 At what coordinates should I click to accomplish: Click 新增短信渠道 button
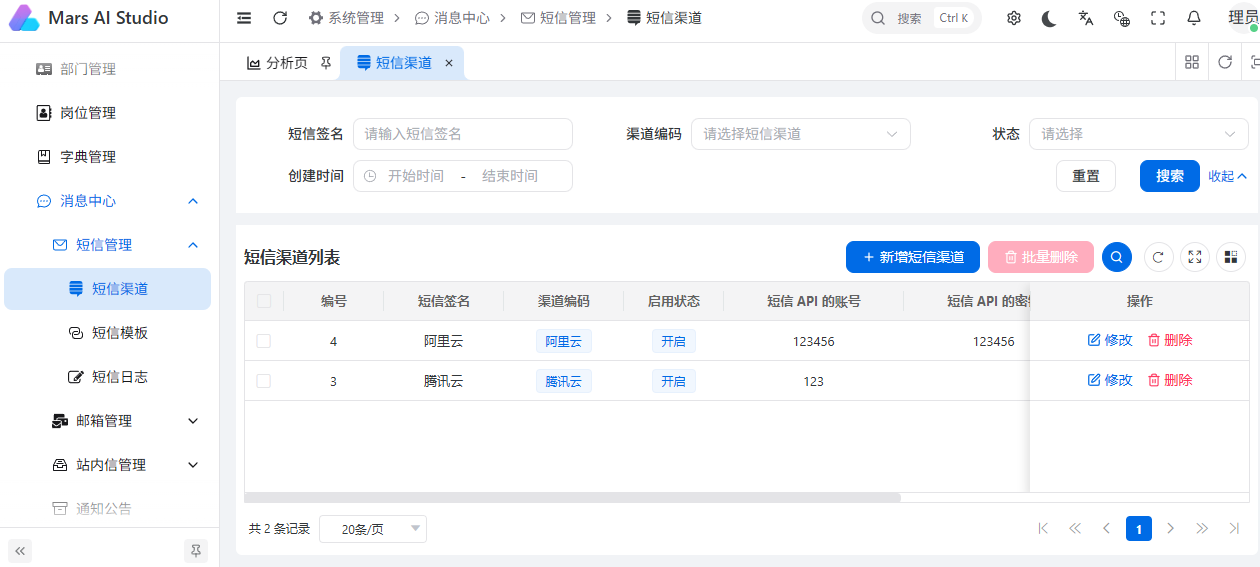coord(913,257)
